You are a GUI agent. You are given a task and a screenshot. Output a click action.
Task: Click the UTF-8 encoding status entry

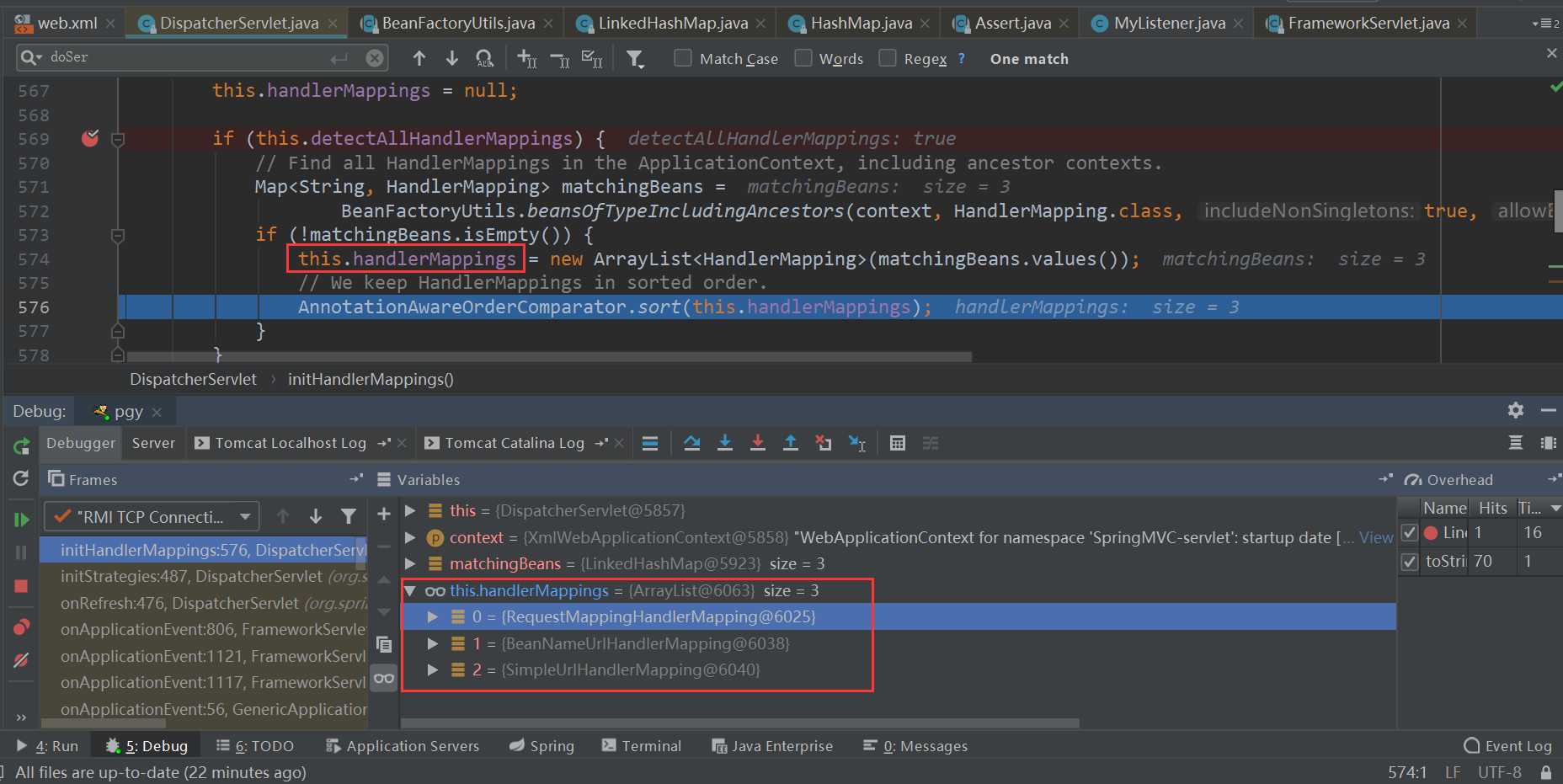point(1499,772)
